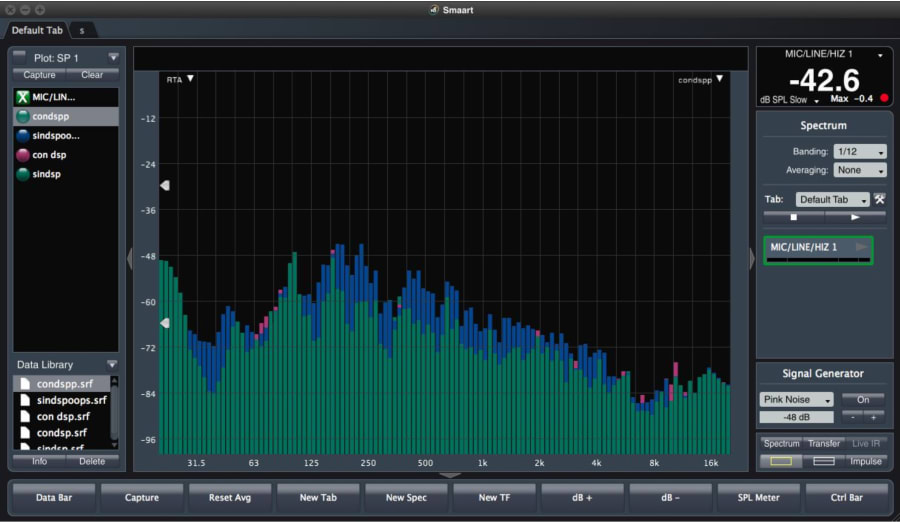
Task: Click the blue dot beside the sindspoo trace
Action: (22, 136)
